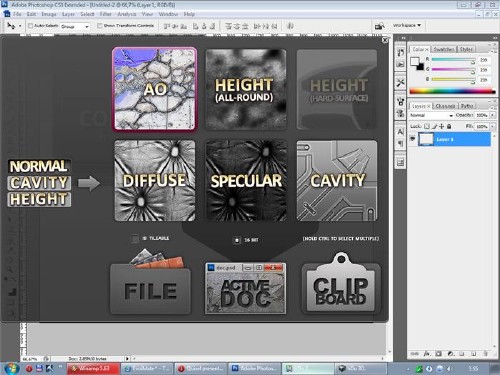Open the Auto Select Group dropdown
Viewport: 500px width, 375px height.
pyautogui.click(x=75, y=26)
